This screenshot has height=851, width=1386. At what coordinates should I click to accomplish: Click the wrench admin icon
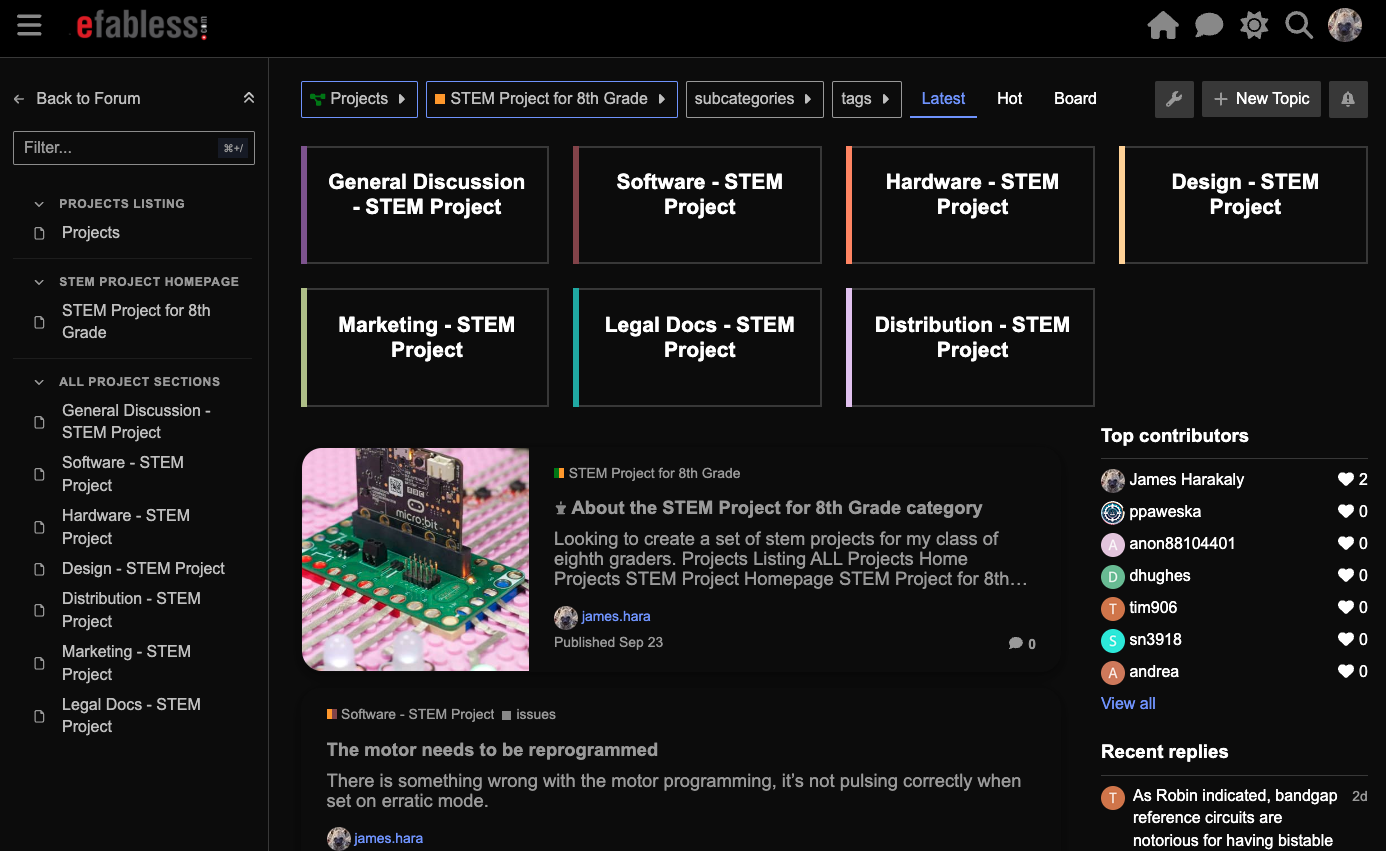1175,99
